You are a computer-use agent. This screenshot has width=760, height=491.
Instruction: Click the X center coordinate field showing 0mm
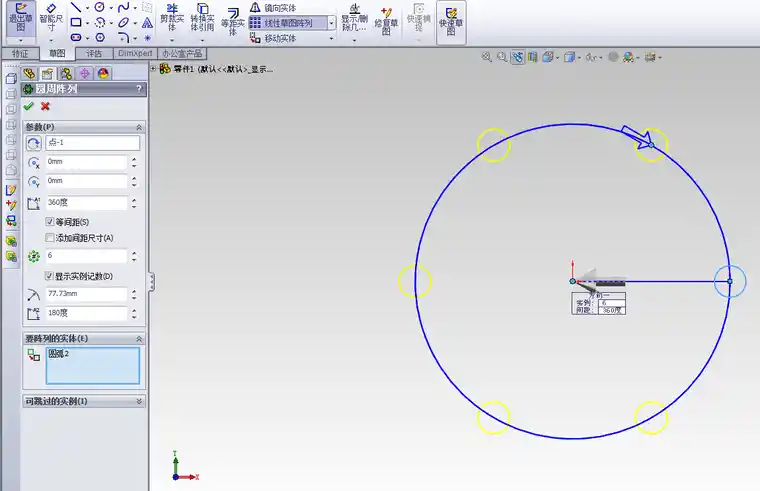pyautogui.click(x=86, y=161)
